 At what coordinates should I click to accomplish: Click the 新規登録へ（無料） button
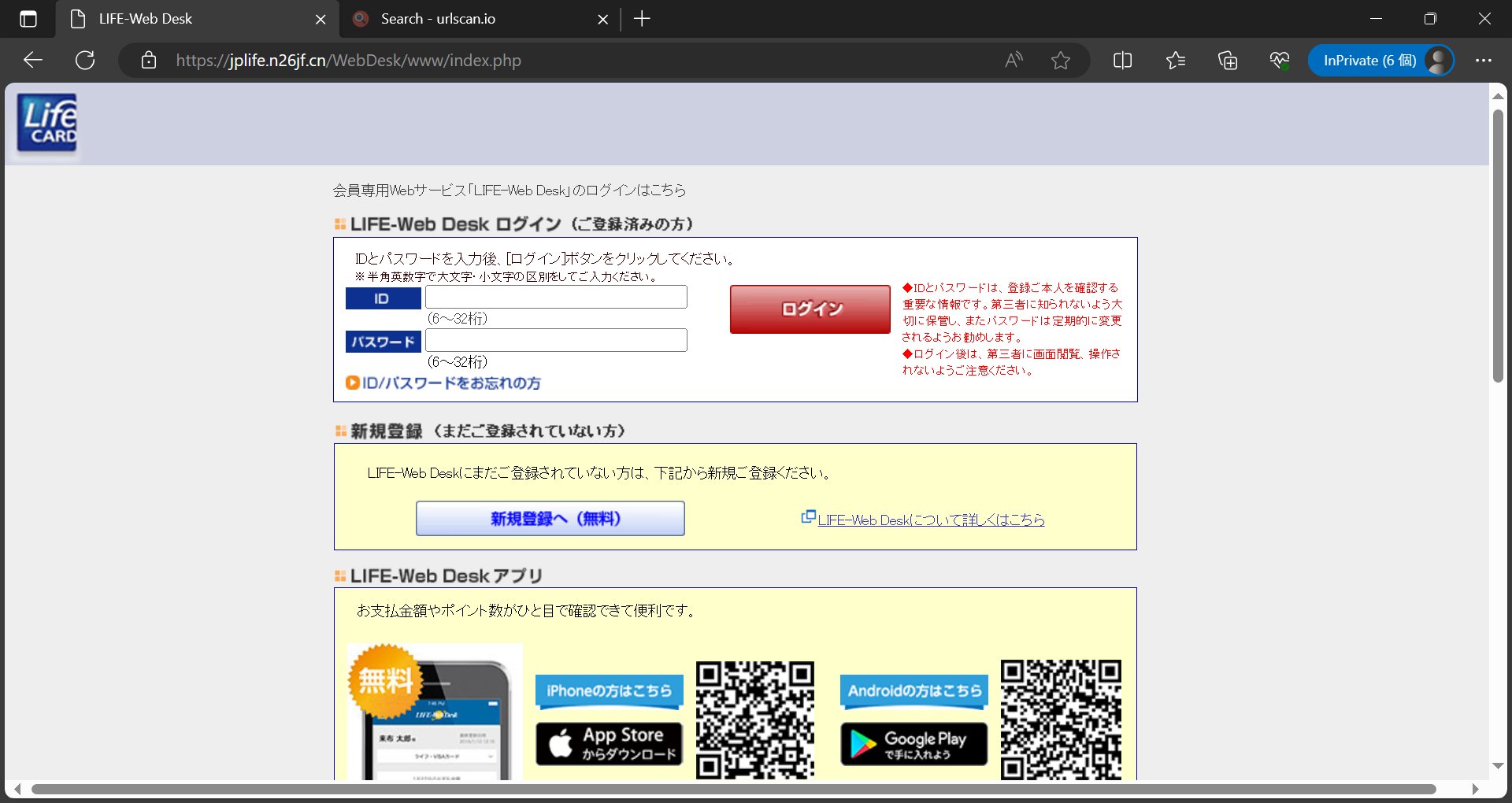550,518
